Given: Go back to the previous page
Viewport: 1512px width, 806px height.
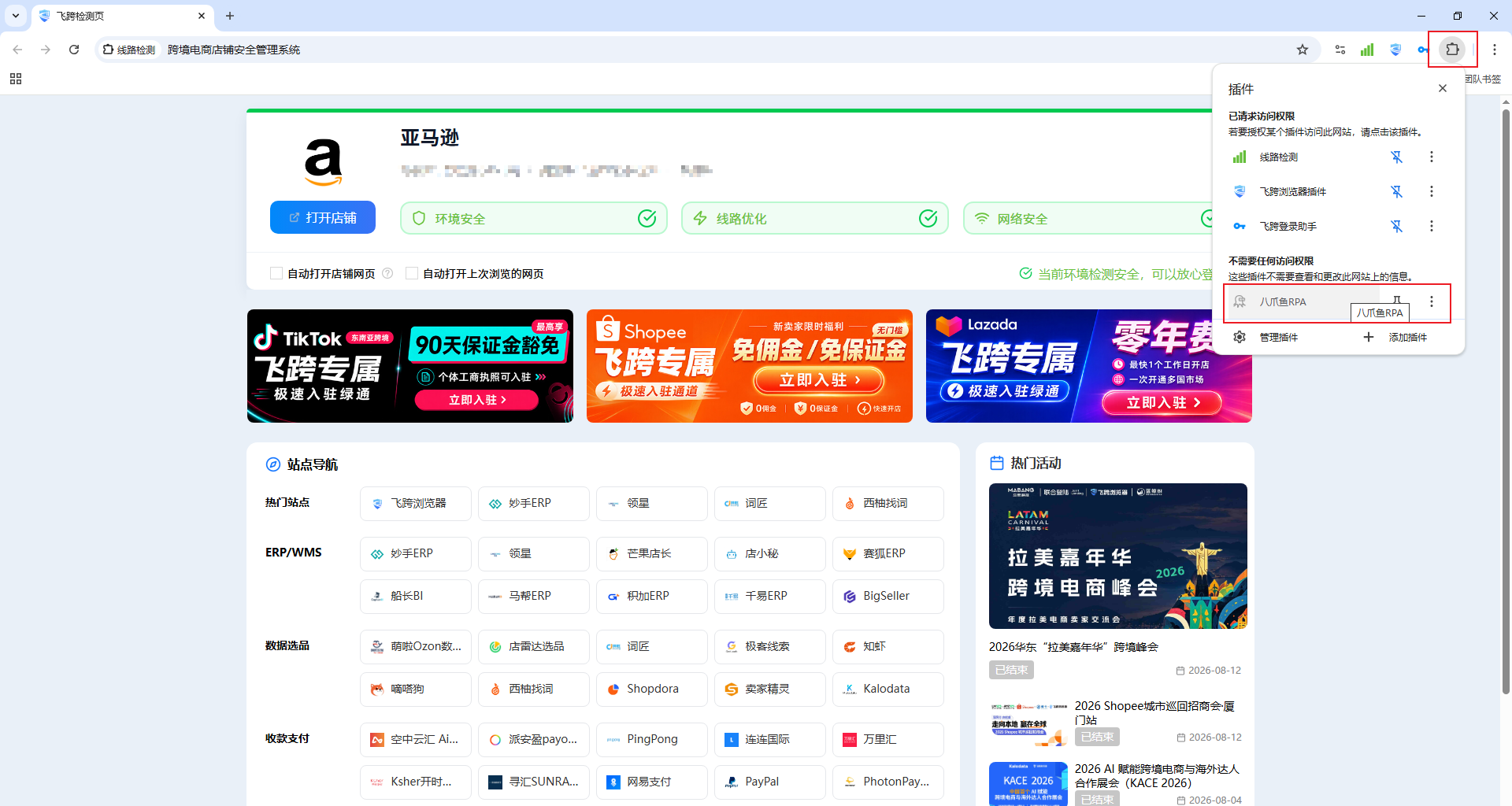Looking at the screenshot, I should [x=17, y=50].
